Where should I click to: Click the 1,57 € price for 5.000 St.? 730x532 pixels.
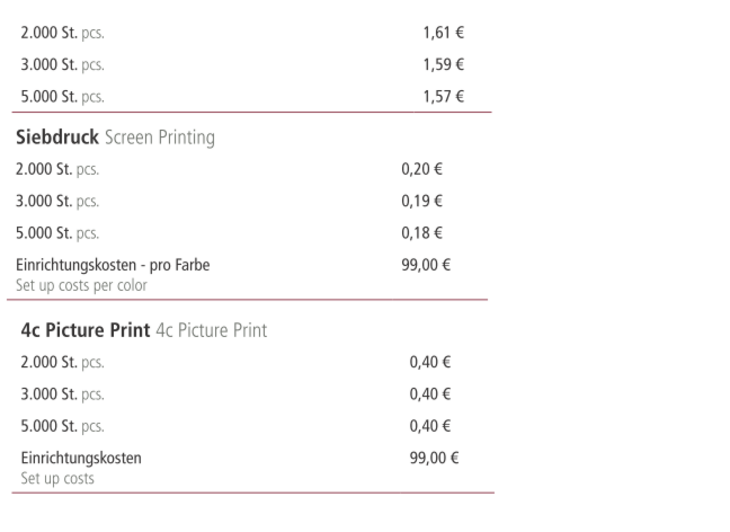click(443, 97)
